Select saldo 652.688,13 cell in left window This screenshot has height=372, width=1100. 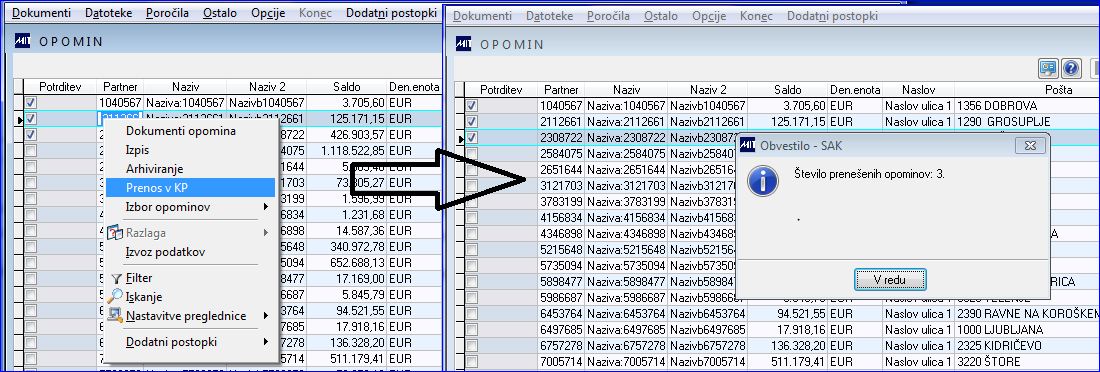pyautogui.click(x=347, y=263)
